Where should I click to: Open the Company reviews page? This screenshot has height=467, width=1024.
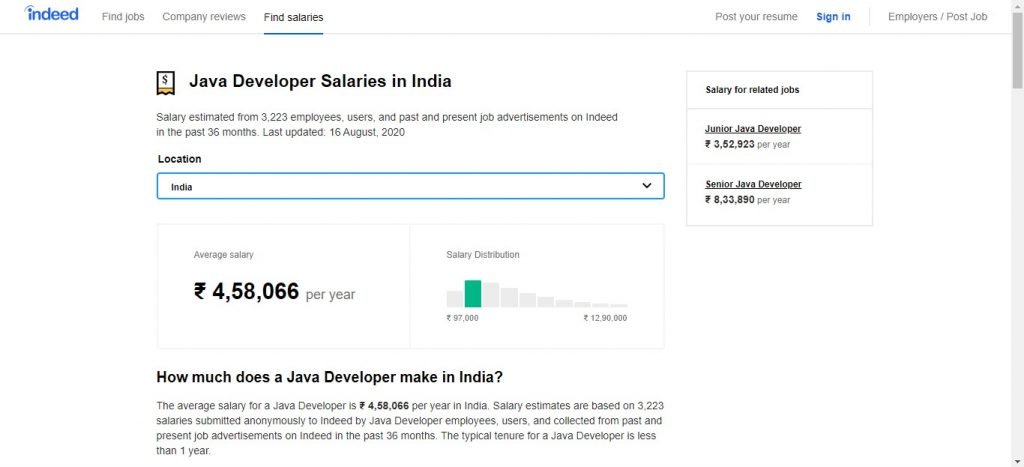[204, 17]
